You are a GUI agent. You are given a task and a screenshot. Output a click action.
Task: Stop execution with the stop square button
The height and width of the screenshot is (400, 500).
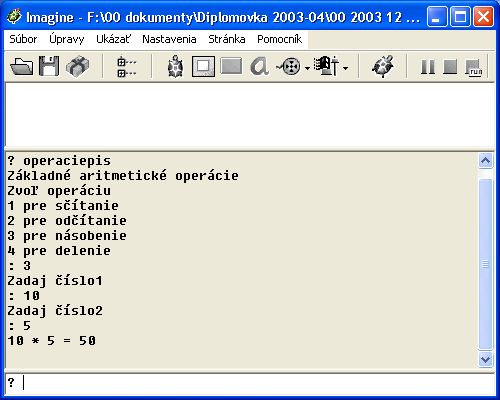pos(450,67)
